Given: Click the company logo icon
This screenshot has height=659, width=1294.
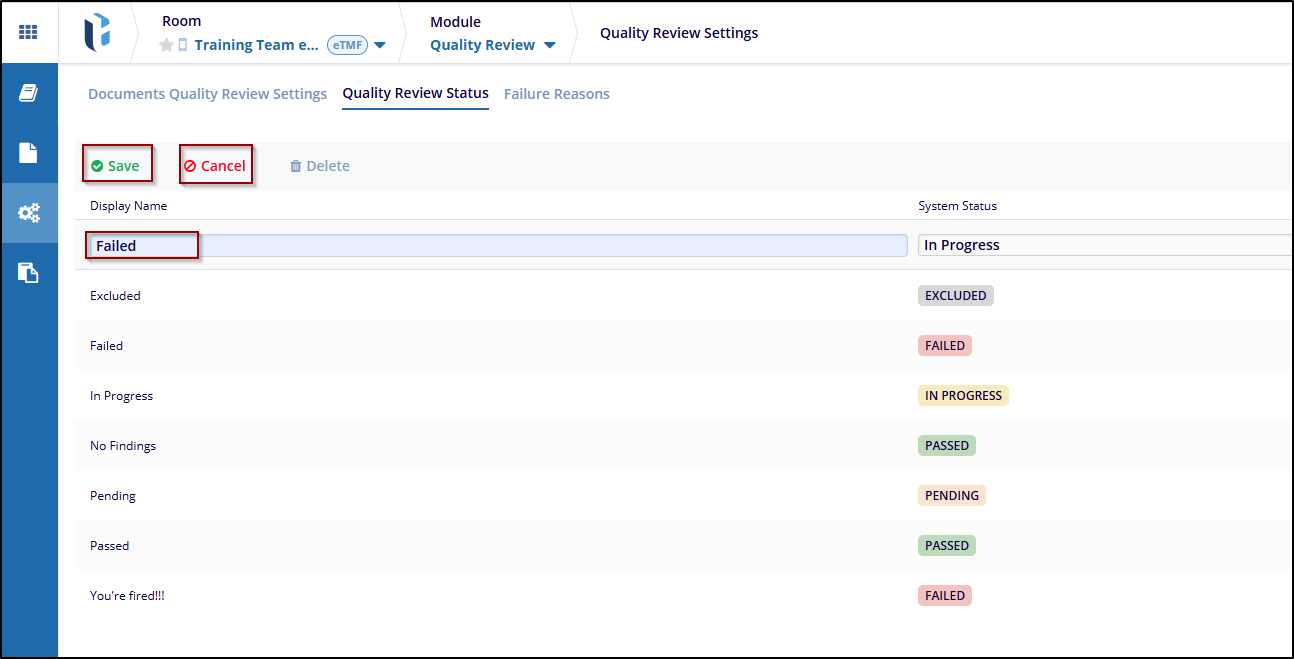Looking at the screenshot, I should coord(97,32).
